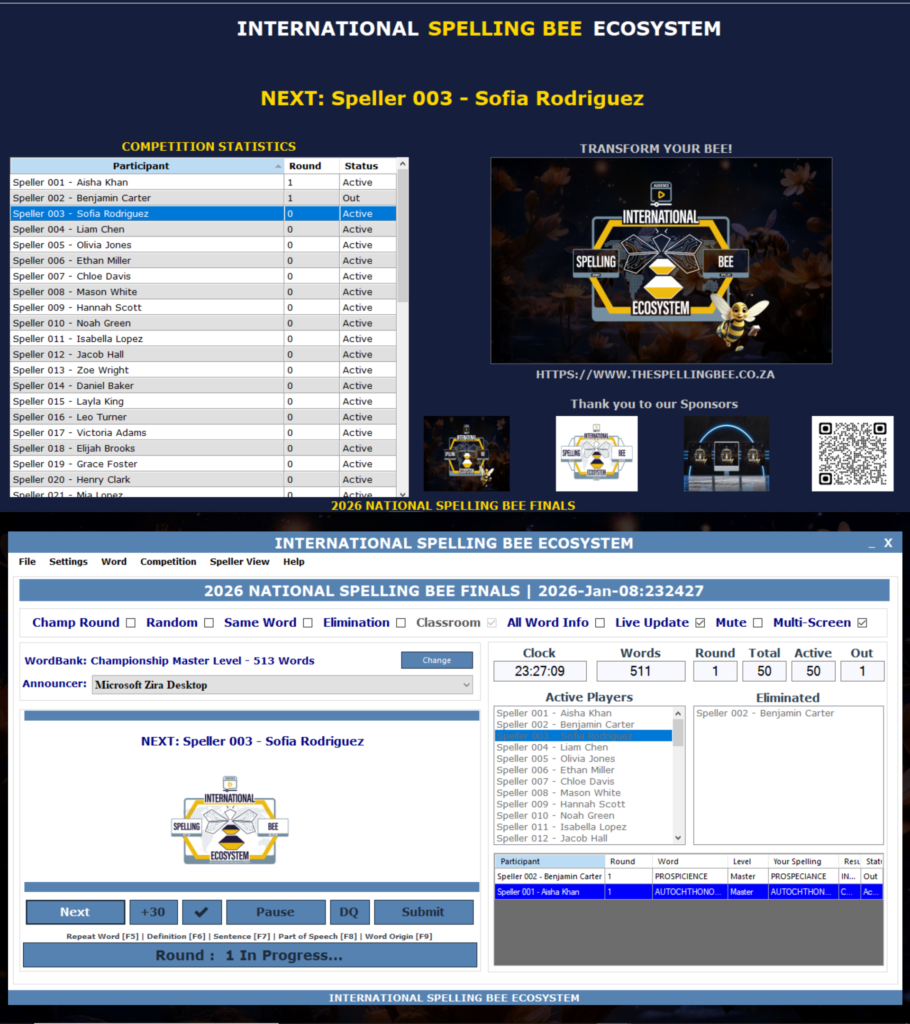This screenshot has width=910, height=1024.
Task: Uncheck the Live Update option
Action: 699,623
